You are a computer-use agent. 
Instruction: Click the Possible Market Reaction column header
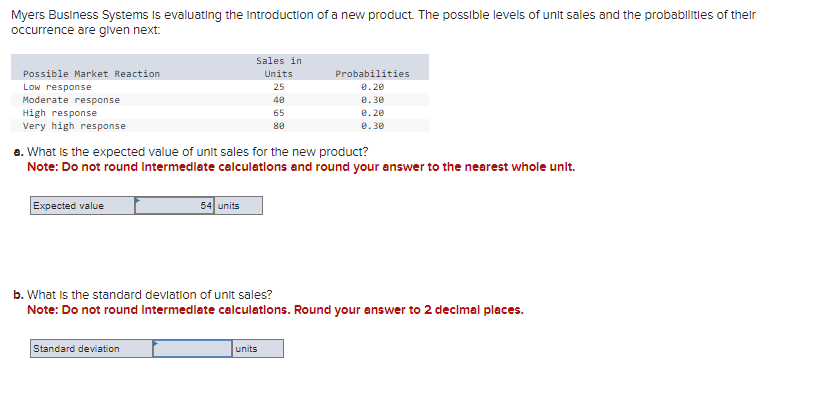[92, 74]
